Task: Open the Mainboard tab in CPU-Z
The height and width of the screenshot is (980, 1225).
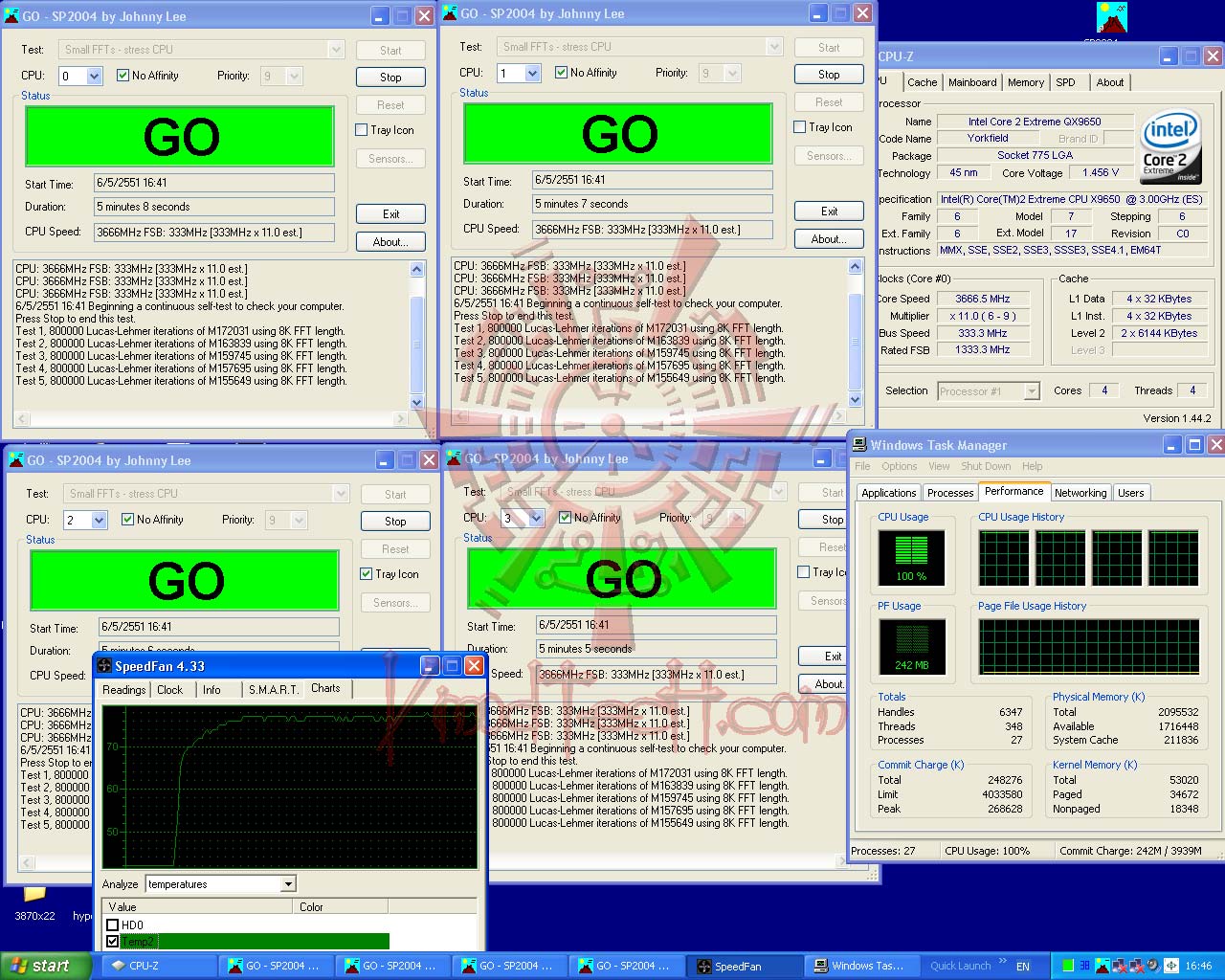Action: pos(972,83)
